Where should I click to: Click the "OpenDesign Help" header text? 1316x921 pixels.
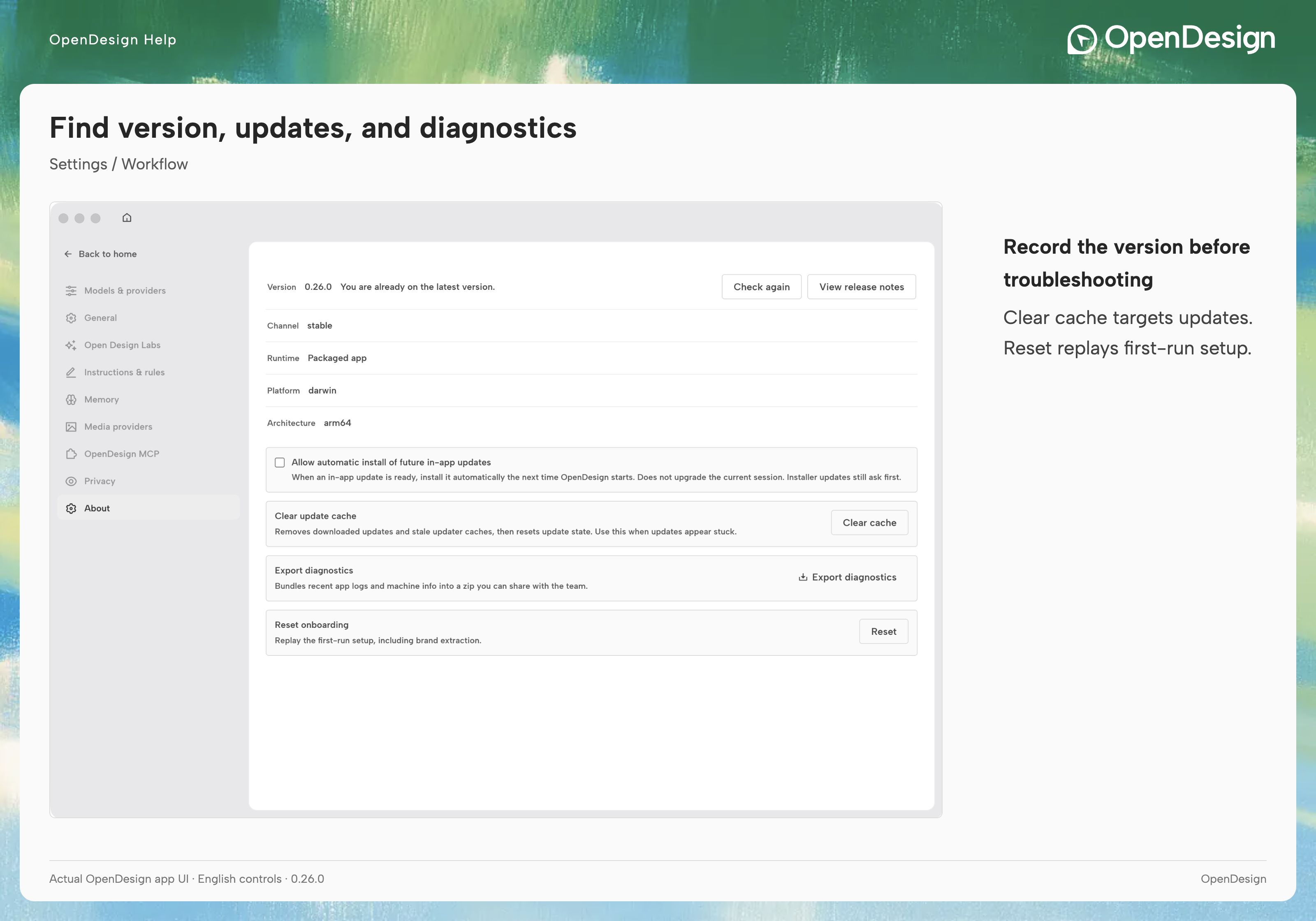[x=113, y=39]
